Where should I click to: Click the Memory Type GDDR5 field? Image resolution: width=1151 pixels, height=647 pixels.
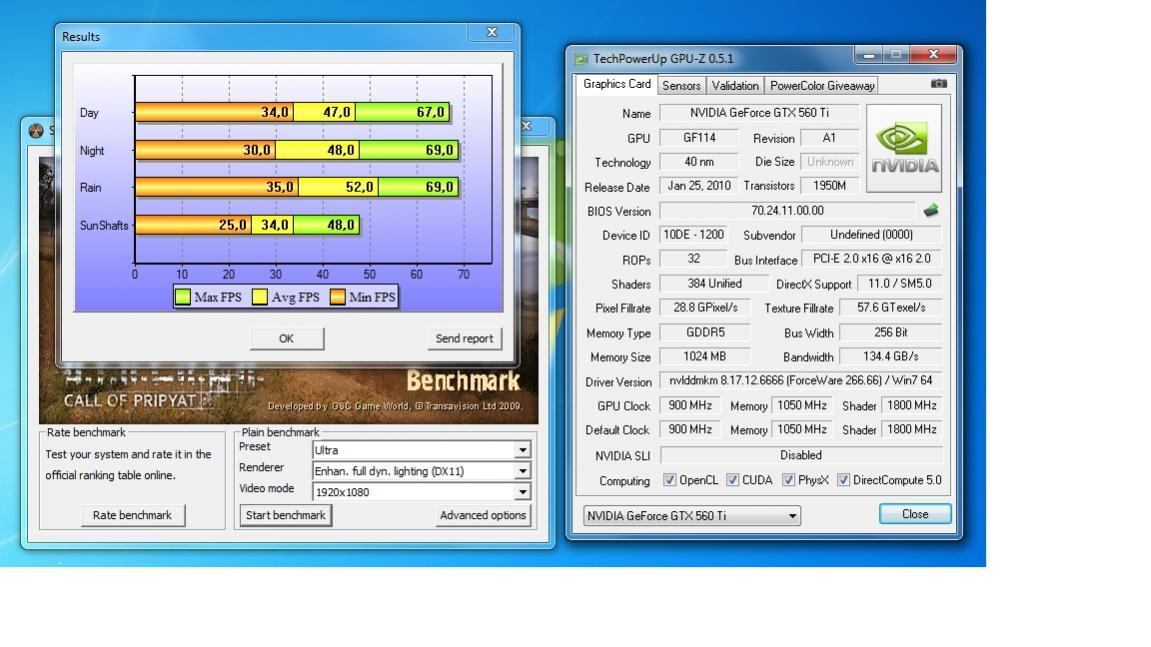[705, 332]
